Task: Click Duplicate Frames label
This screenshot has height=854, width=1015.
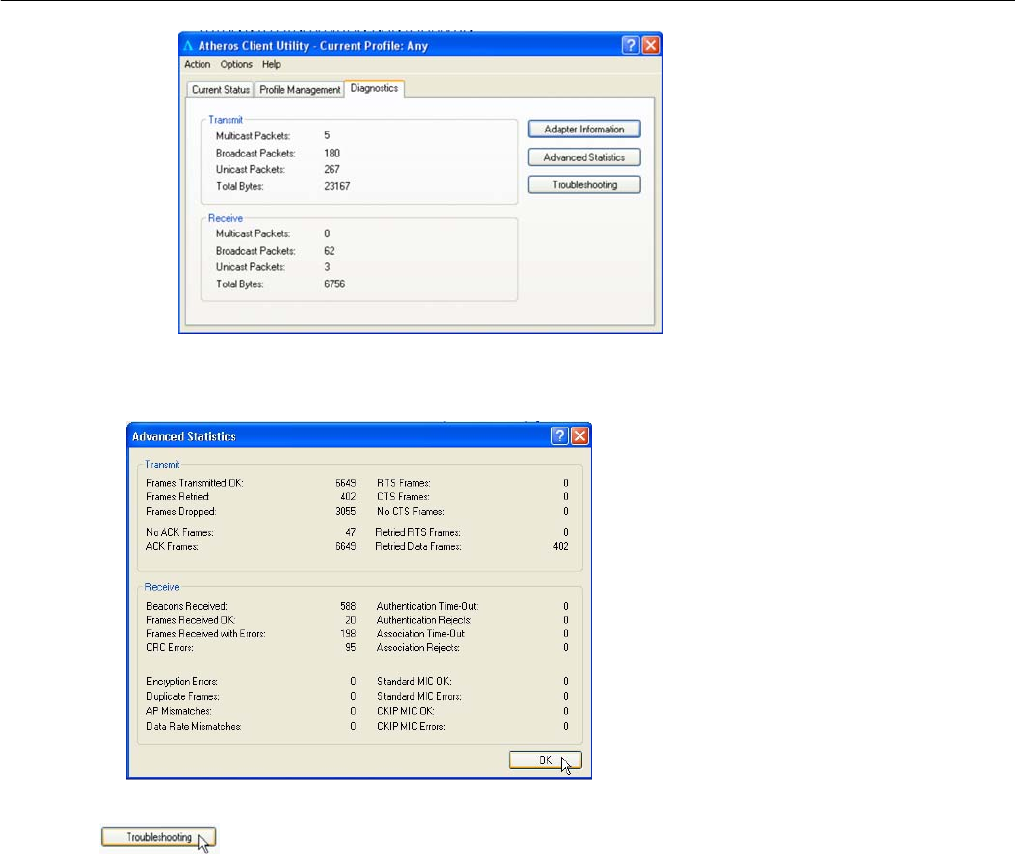Action: pyautogui.click(x=183, y=696)
